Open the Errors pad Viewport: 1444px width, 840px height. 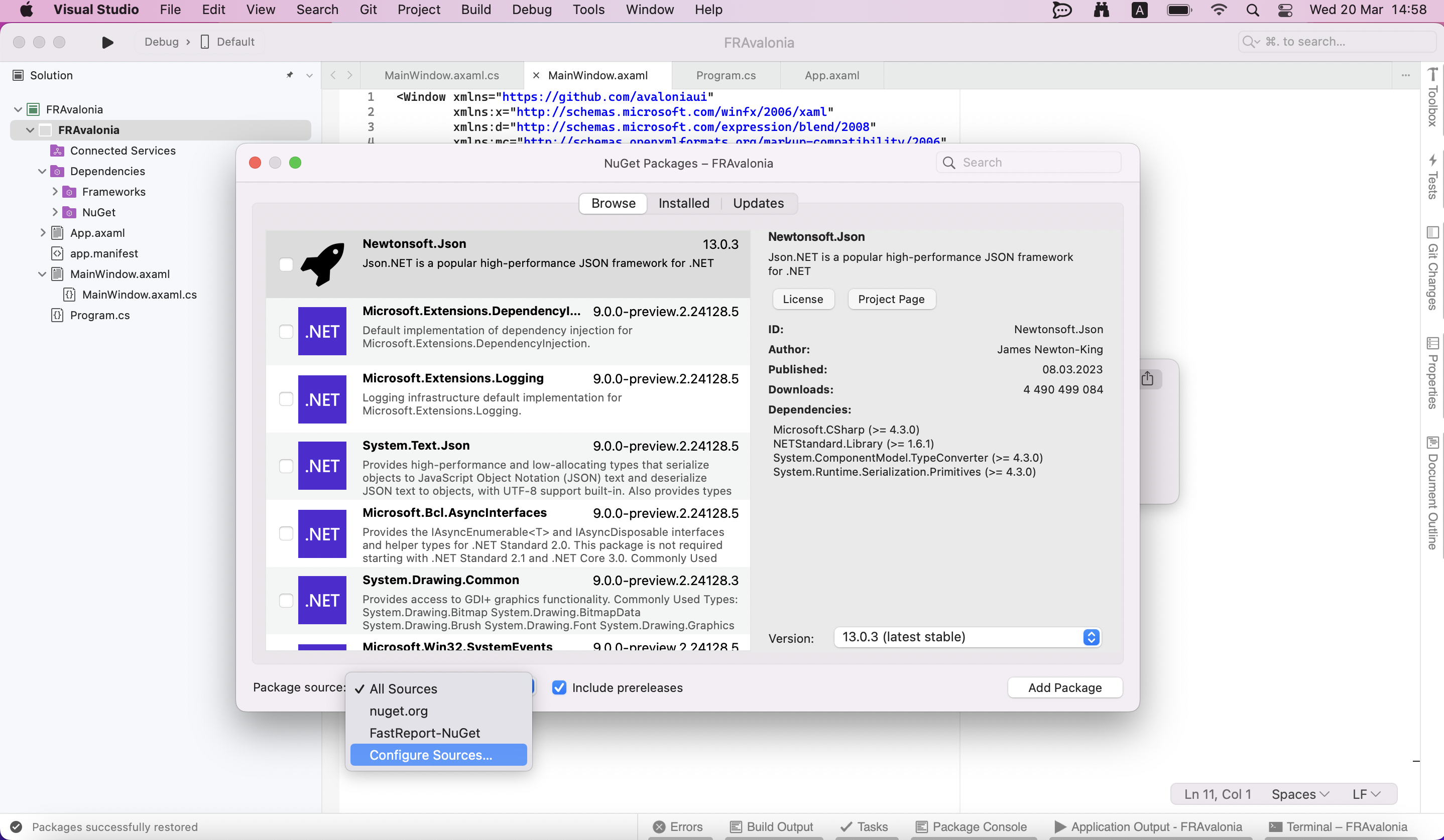point(678,826)
